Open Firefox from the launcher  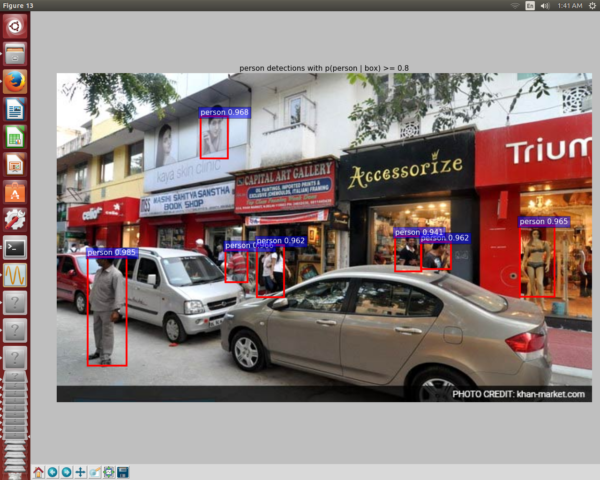point(15,81)
